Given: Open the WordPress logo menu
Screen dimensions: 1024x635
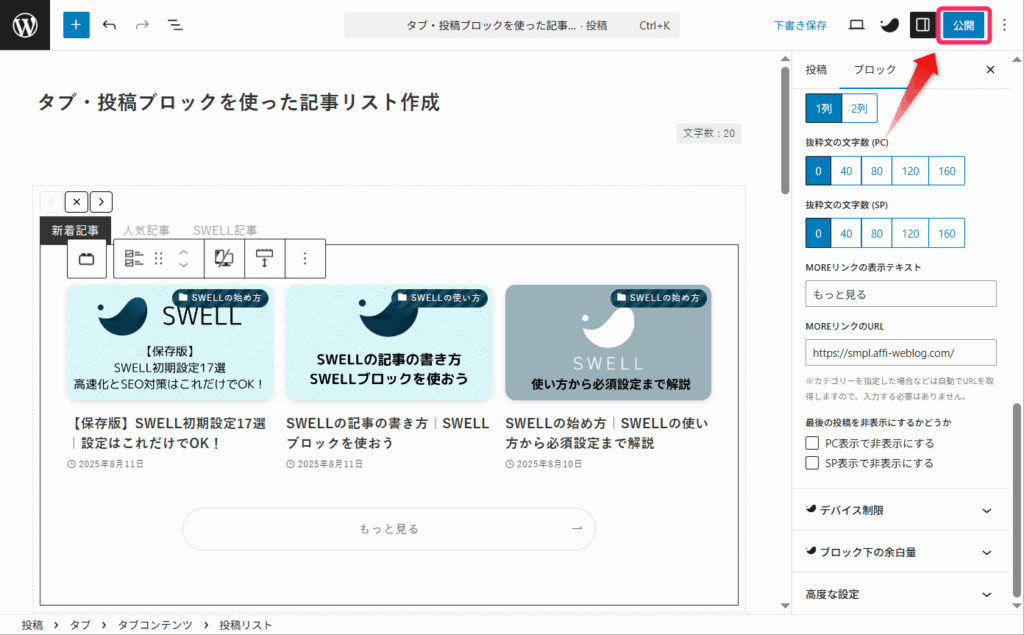Looking at the screenshot, I should coord(25,25).
